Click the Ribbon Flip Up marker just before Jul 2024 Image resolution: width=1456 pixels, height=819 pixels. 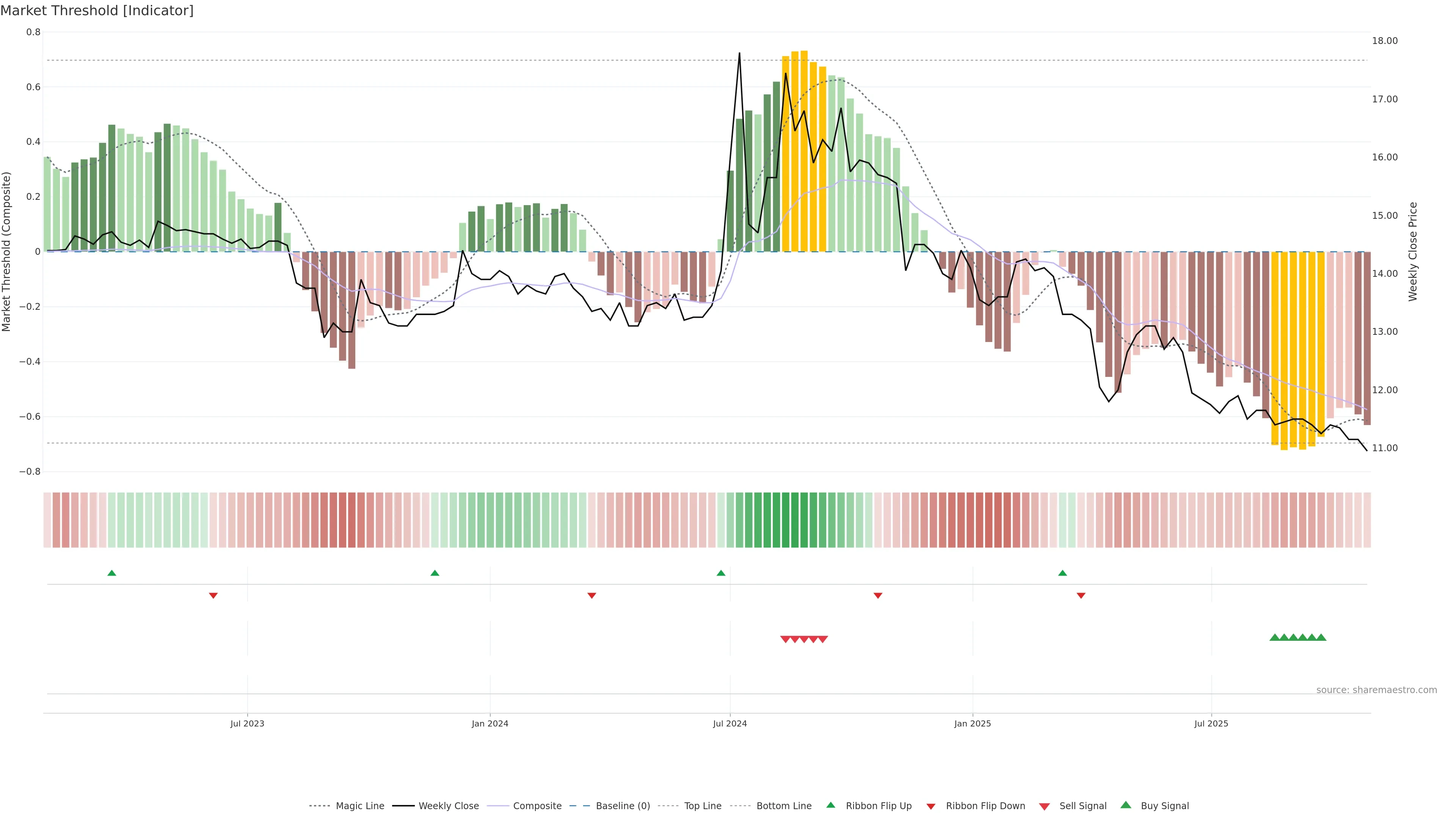pos(721,573)
